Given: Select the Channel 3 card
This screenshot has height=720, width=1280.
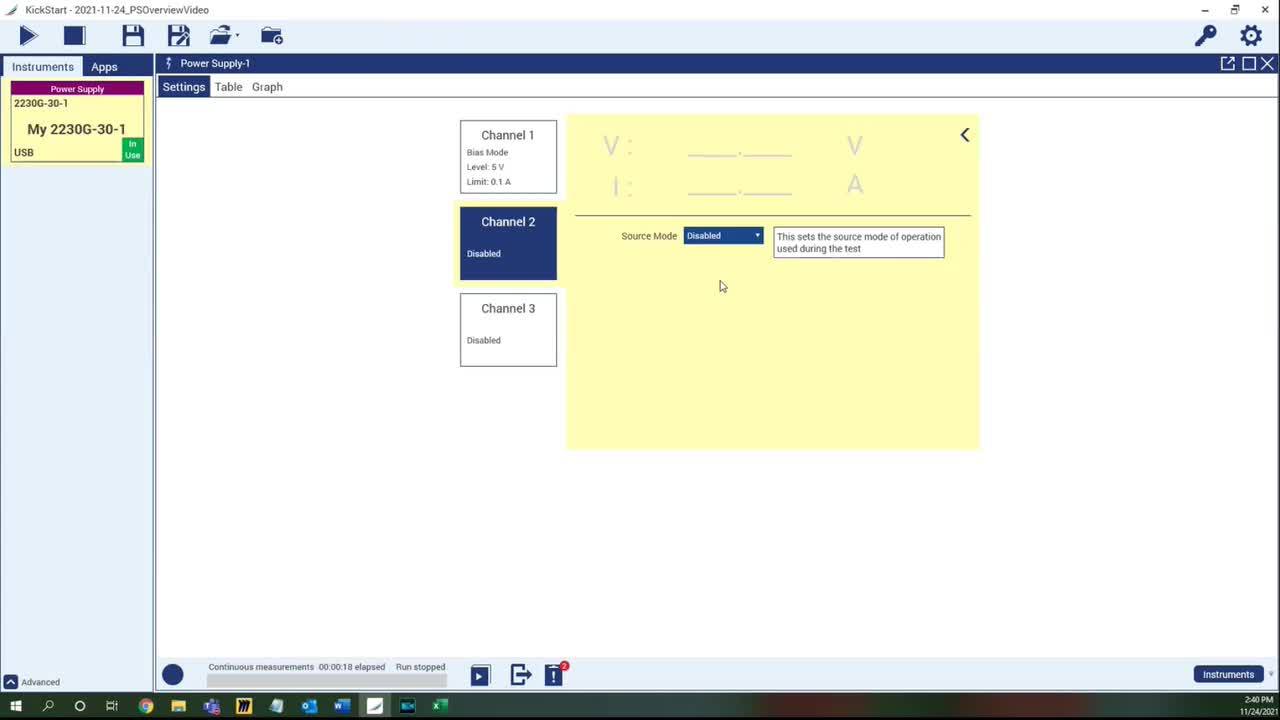Looking at the screenshot, I should tap(508, 330).
